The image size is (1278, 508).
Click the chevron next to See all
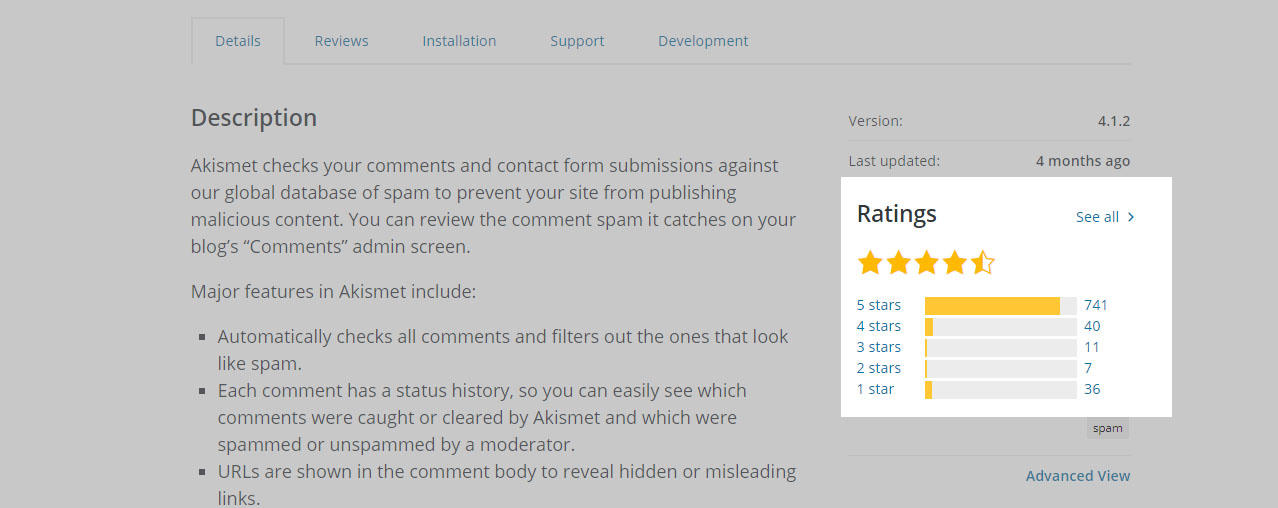point(1131,217)
